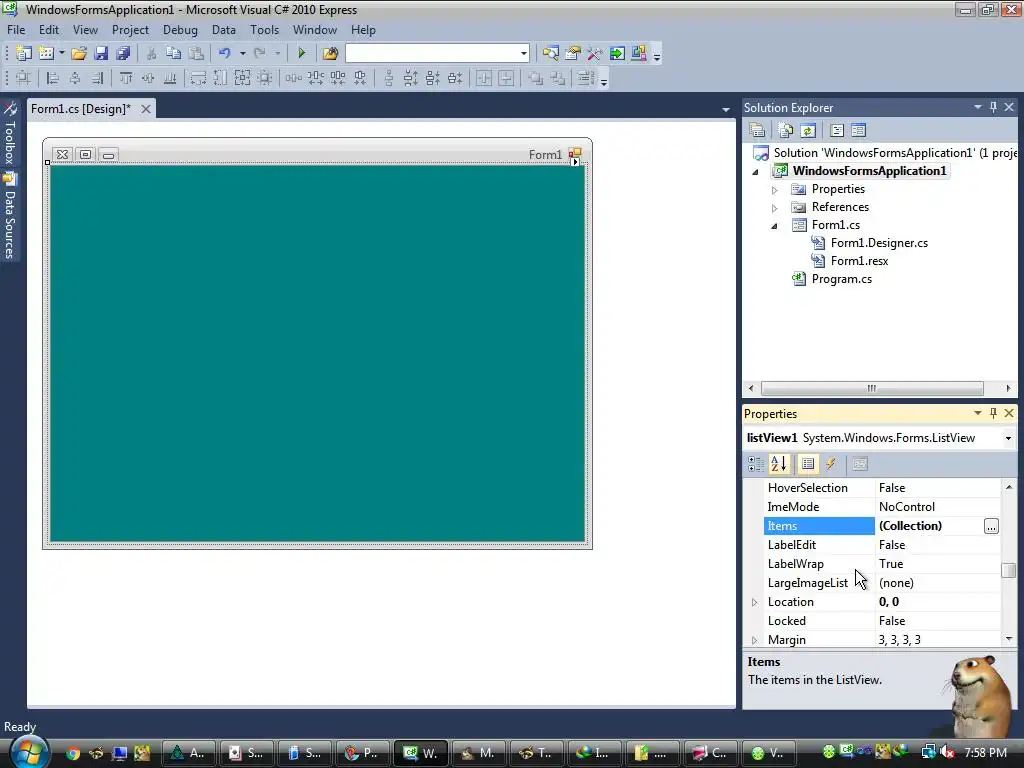Screen dimensions: 1024x768
Task: Click the Solution Explorer horizontal scrollbar thumb
Action: pos(872,389)
